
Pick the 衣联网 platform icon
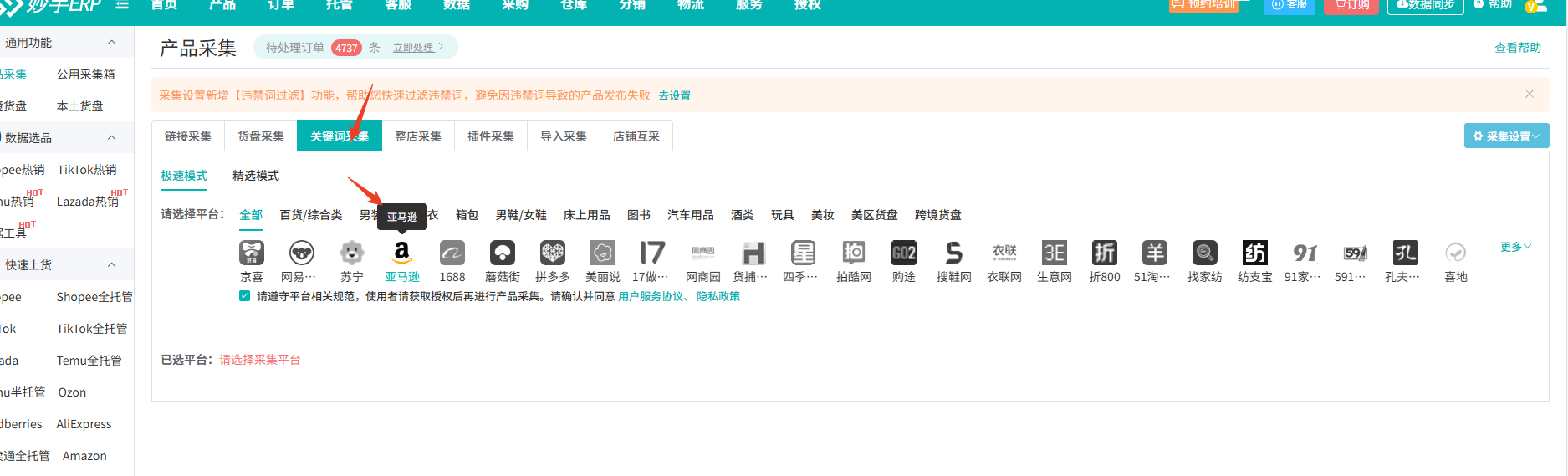click(x=1004, y=253)
